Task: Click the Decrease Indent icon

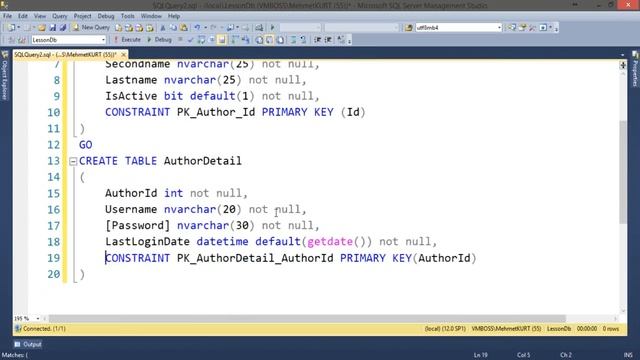Action: (x=317, y=40)
